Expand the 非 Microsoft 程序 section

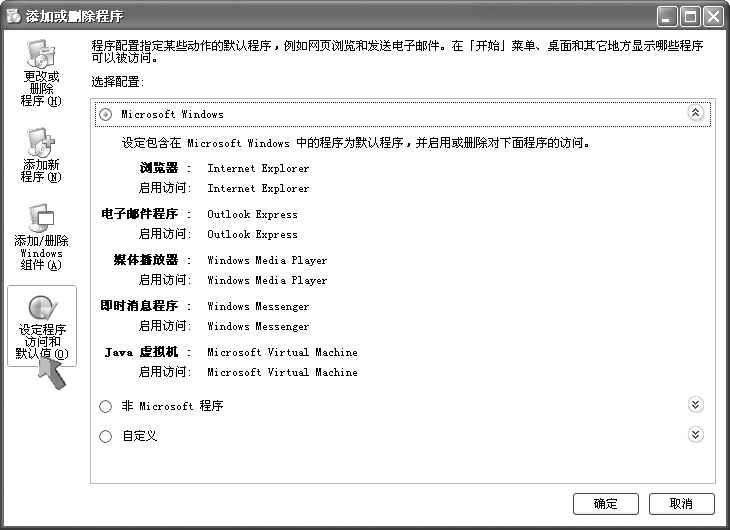pyautogui.click(x=695, y=405)
